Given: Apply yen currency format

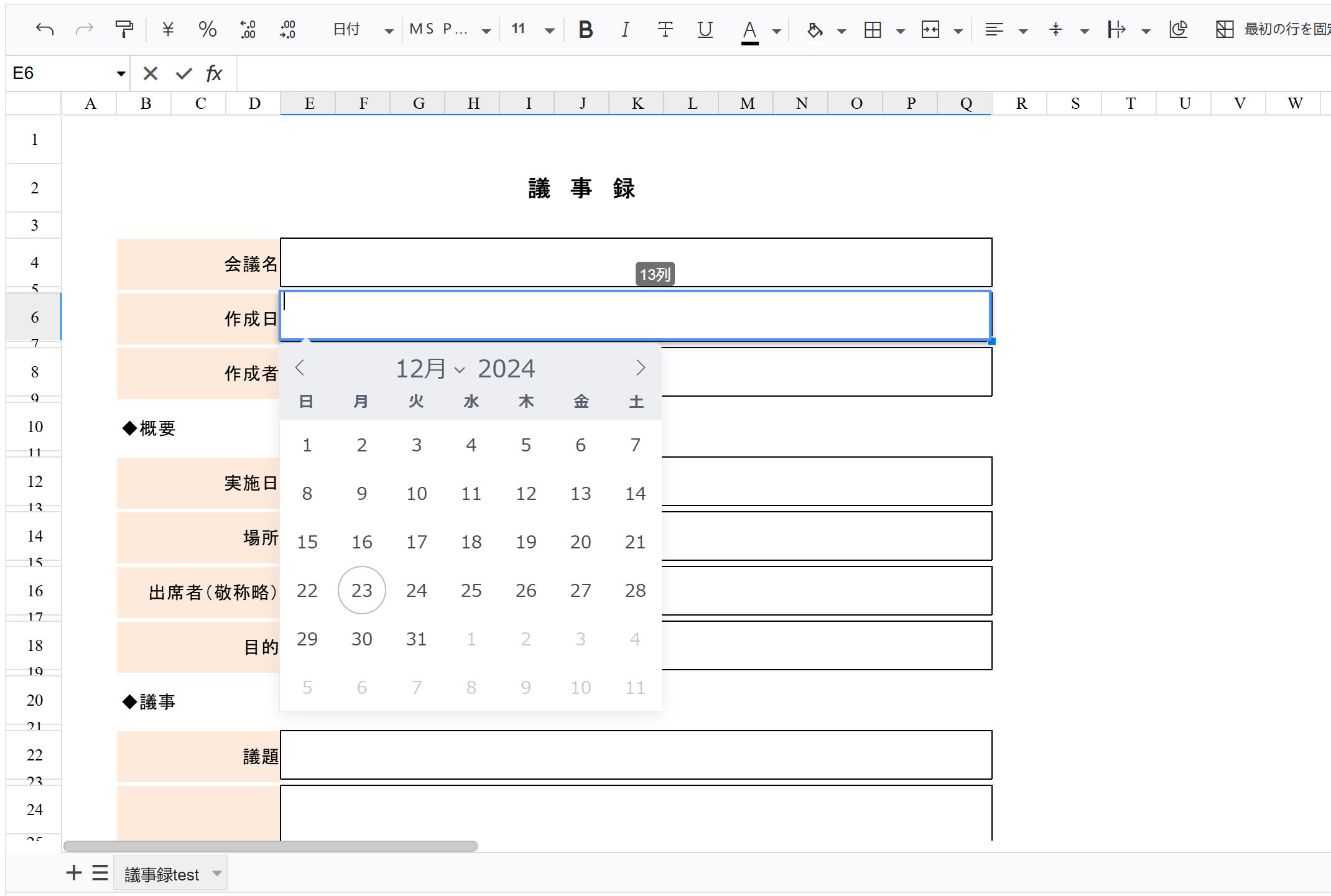Looking at the screenshot, I should [168, 29].
